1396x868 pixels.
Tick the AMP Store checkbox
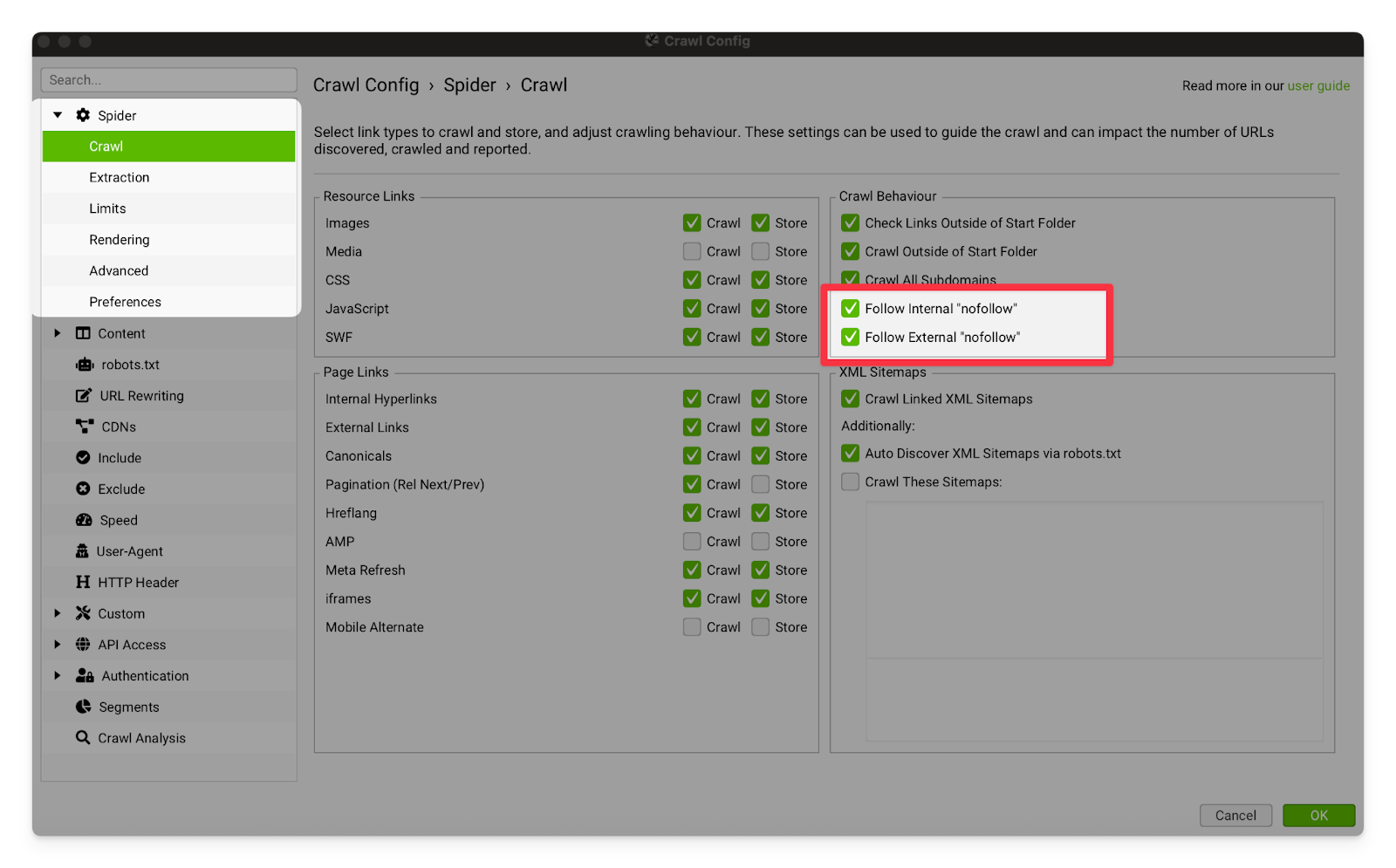click(x=761, y=542)
